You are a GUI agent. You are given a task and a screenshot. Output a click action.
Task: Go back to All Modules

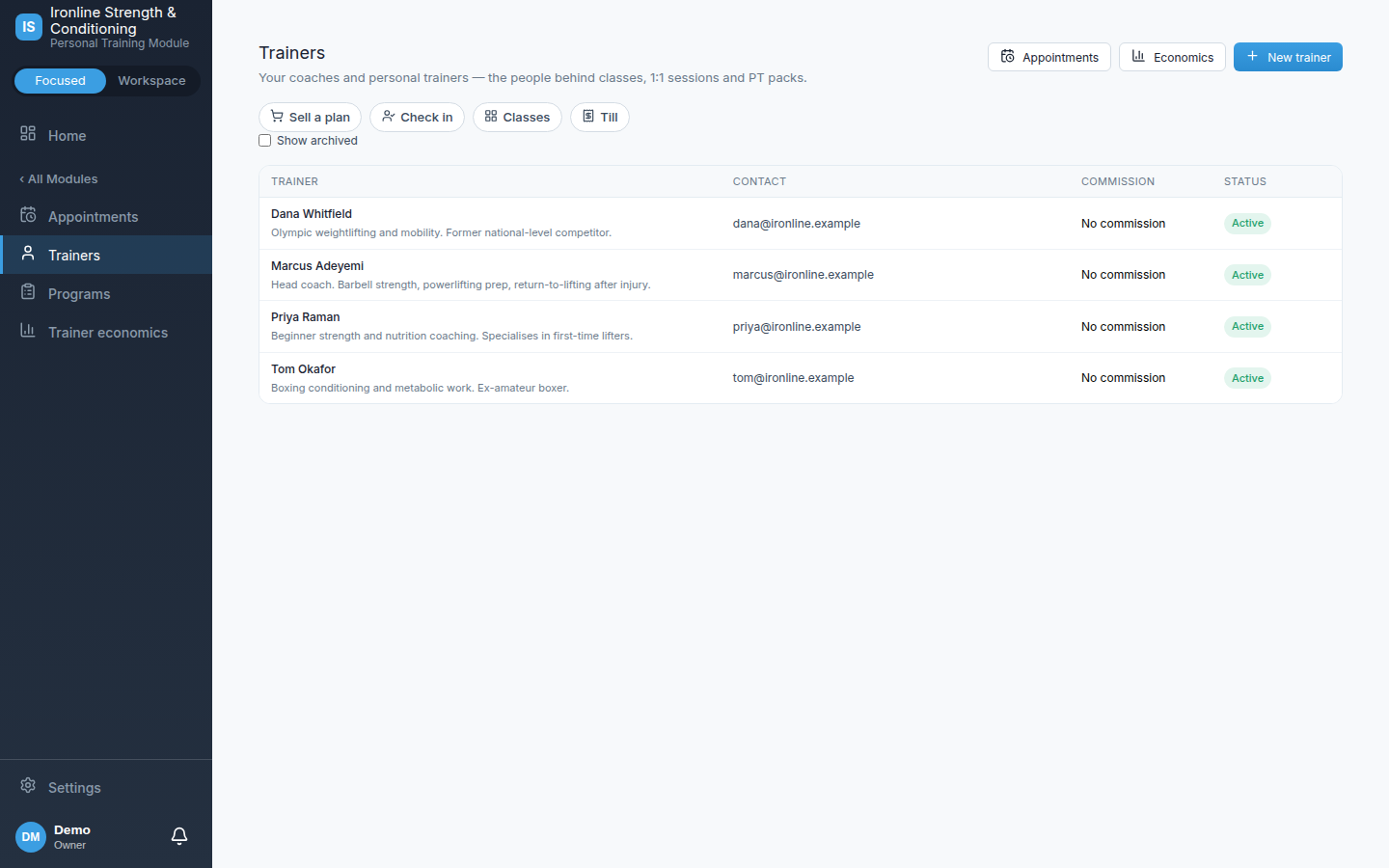pyautogui.click(x=59, y=179)
